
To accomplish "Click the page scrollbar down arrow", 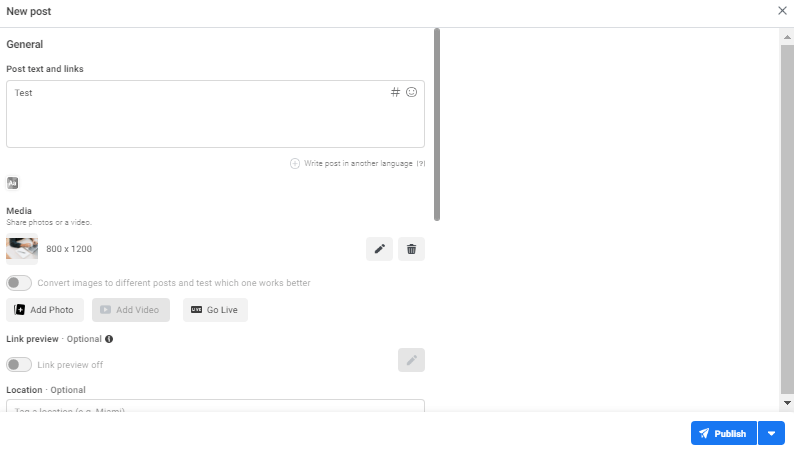I will [x=787, y=403].
